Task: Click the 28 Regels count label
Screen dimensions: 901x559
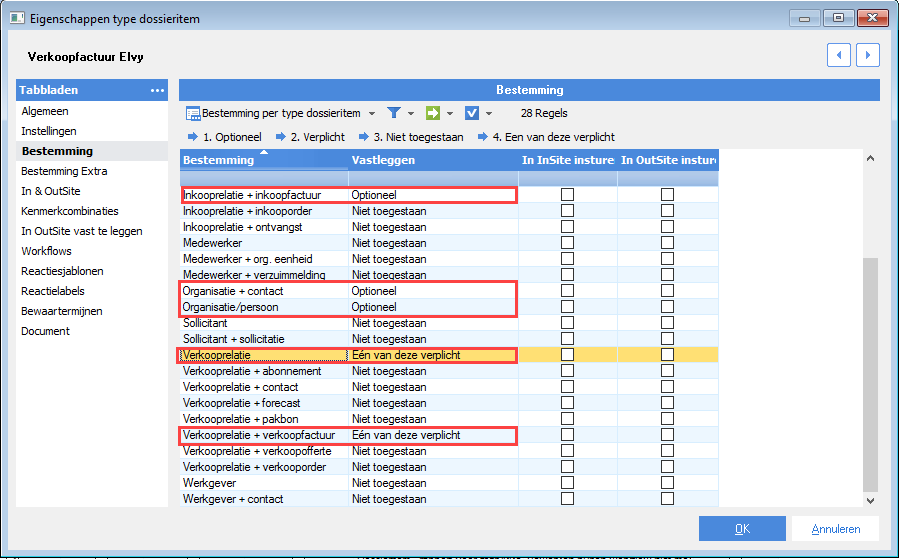Action: pos(544,113)
